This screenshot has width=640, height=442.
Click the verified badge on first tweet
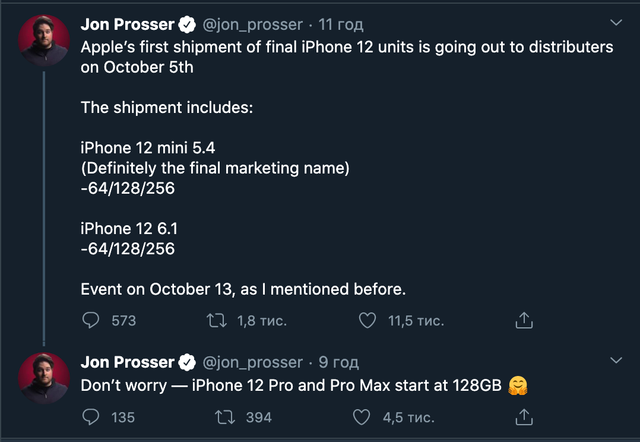click(187, 24)
